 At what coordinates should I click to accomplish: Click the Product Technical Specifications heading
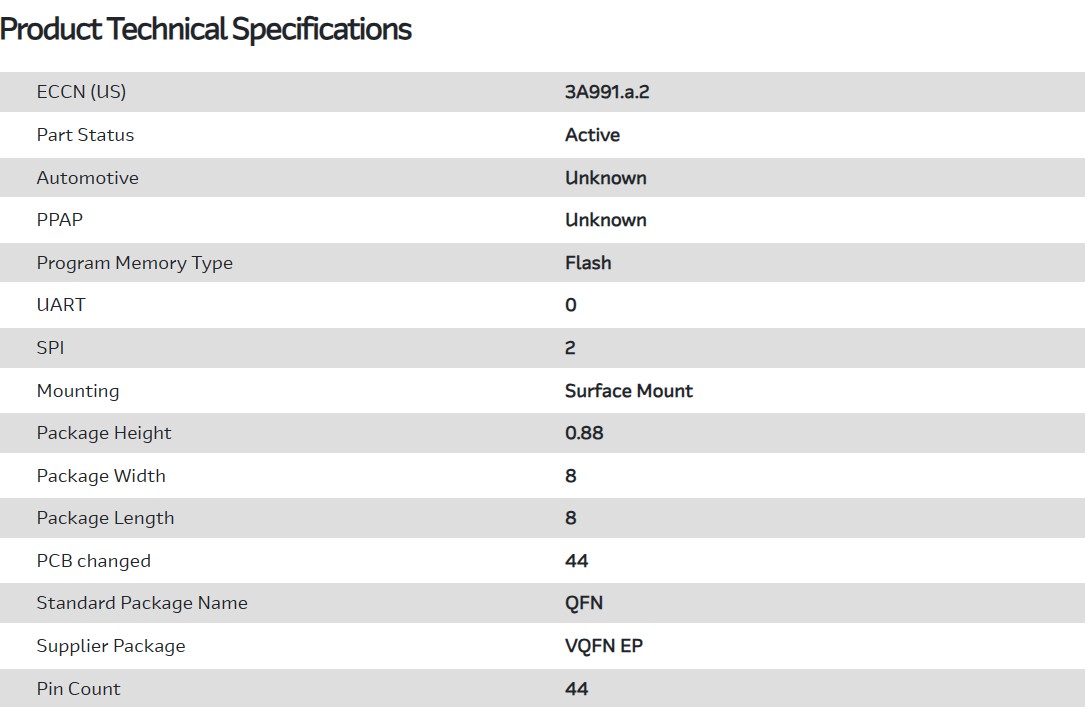(x=206, y=29)
